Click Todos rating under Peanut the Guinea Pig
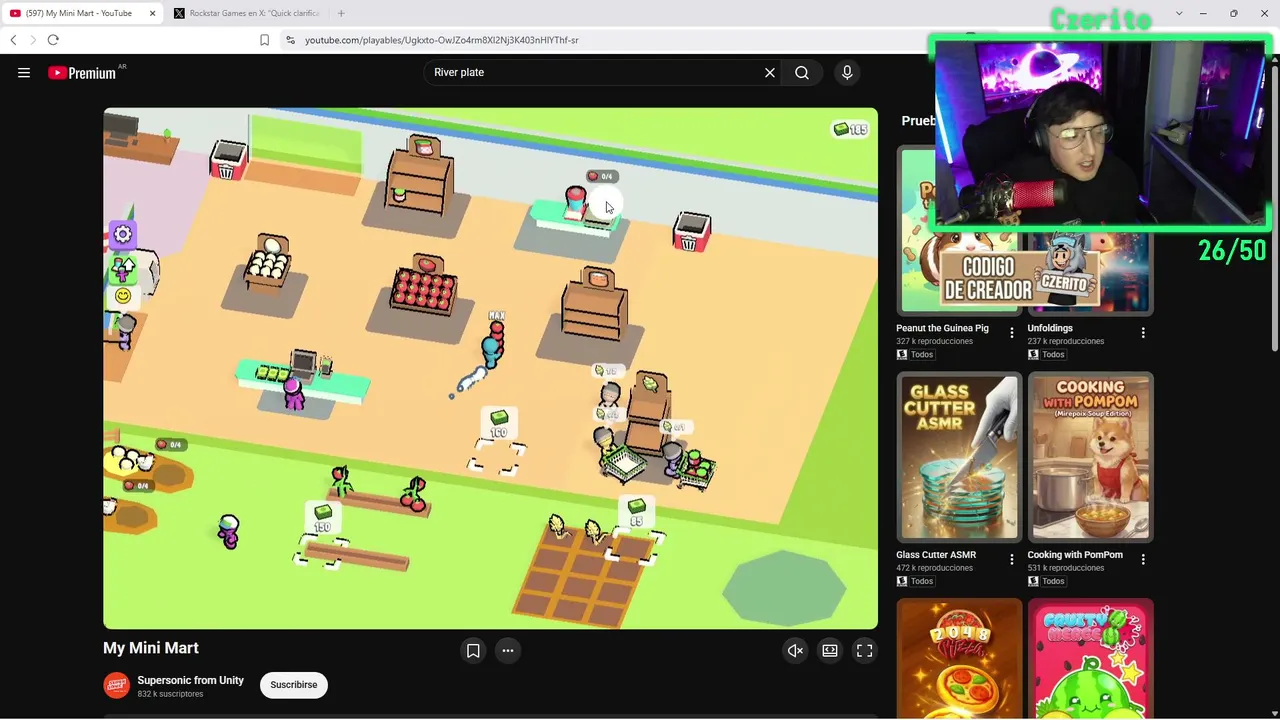 (915, 354)
